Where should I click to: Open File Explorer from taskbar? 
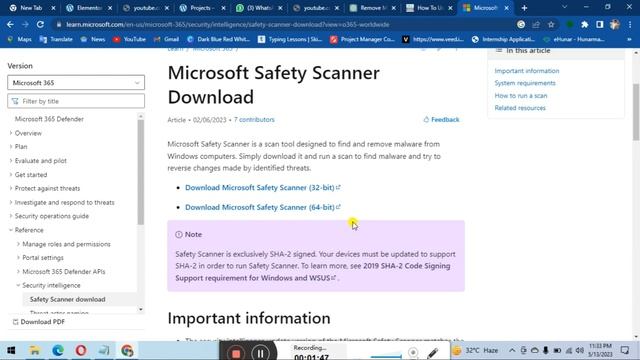tap(35, 351)
